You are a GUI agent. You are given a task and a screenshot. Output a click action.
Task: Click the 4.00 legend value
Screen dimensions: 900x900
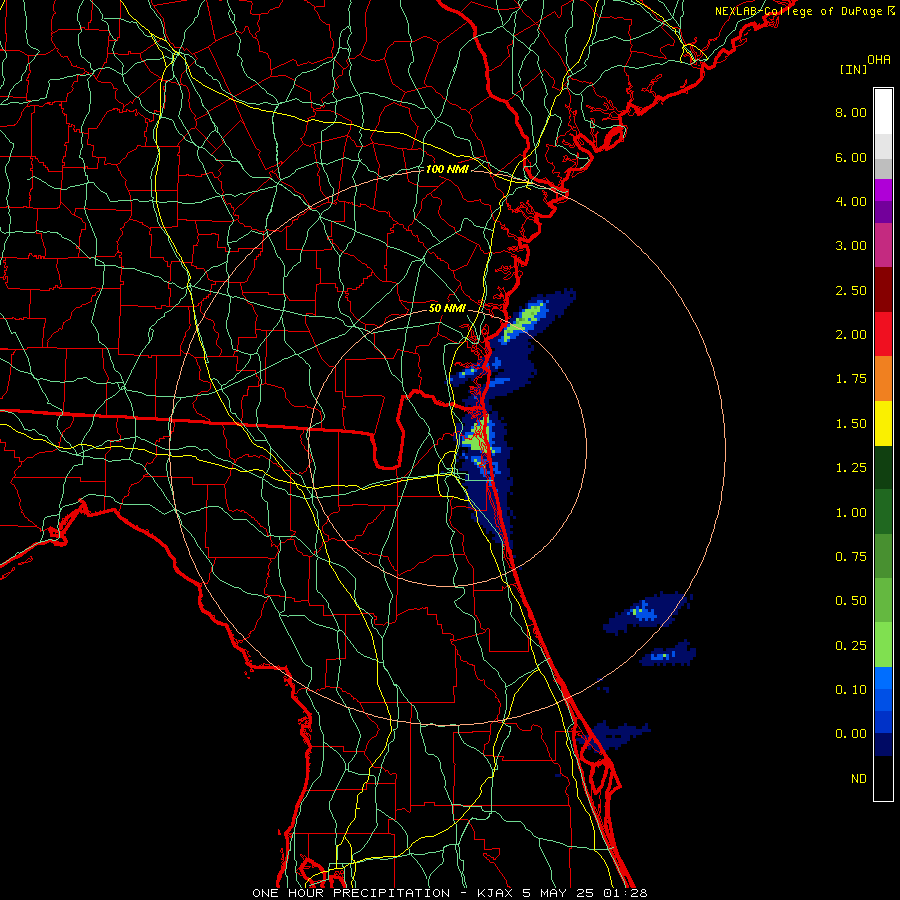851,201
